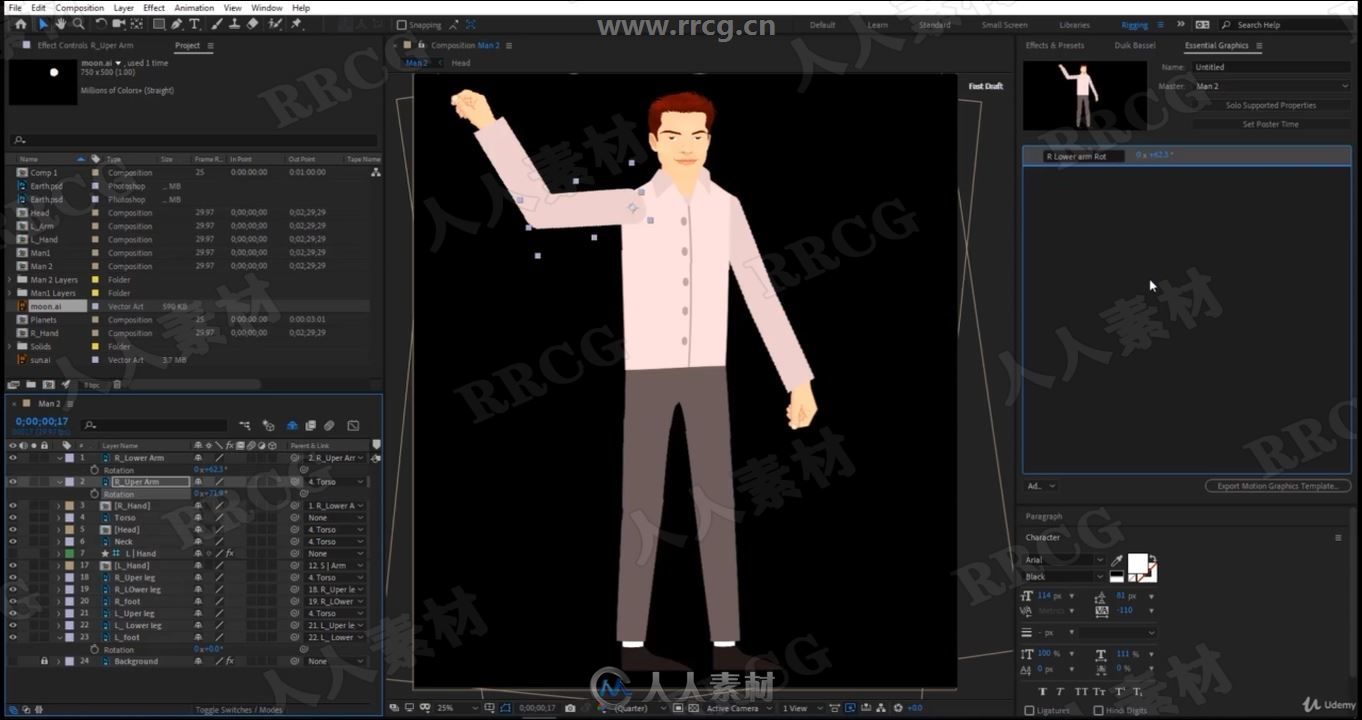Select moon.ai in the Project panel
The image size is (1362, 720).
[45, 306]
